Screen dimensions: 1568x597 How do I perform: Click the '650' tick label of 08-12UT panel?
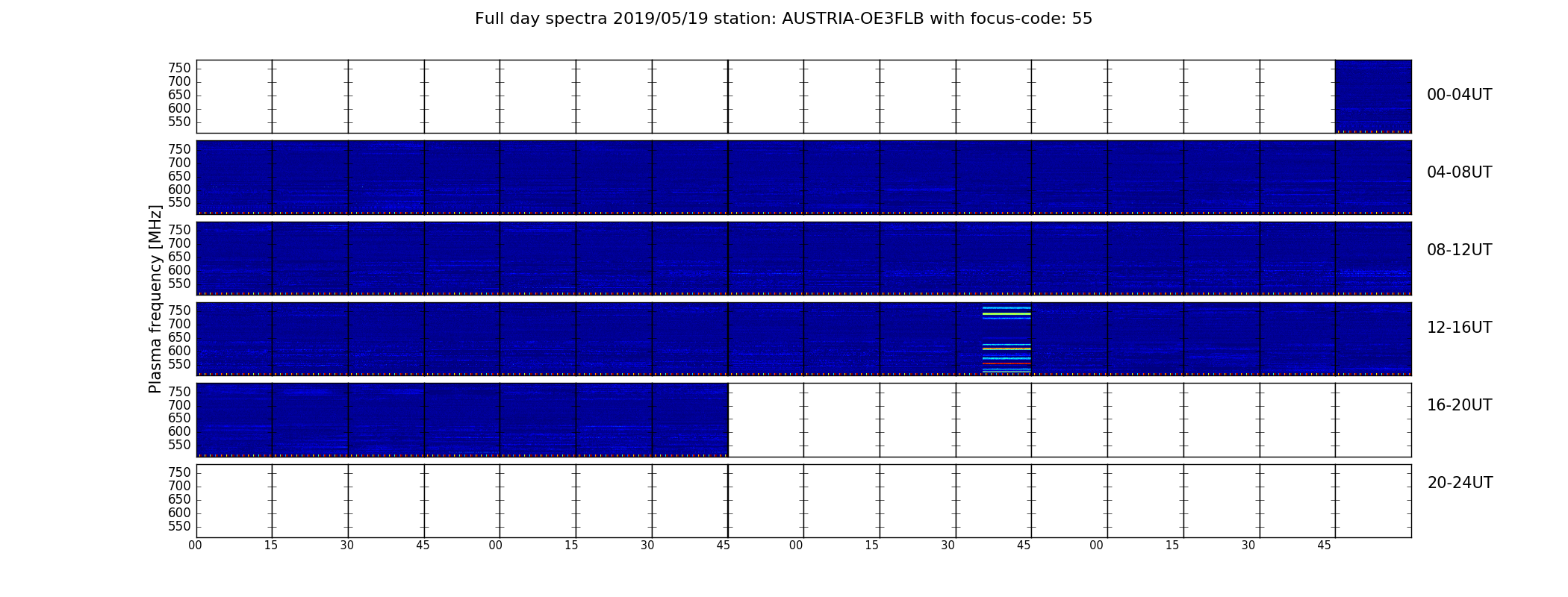click(179, 257)
